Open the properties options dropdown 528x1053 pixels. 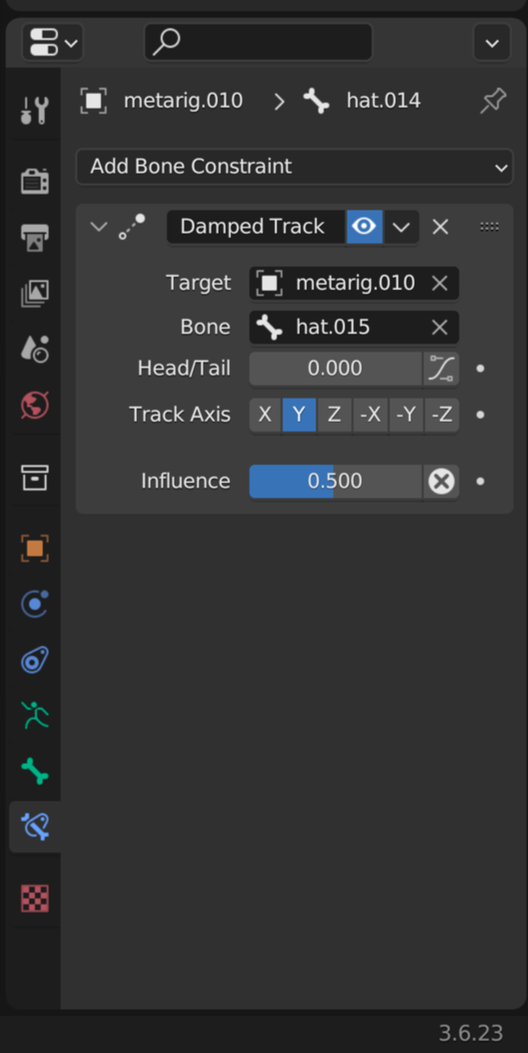[x=492, y=43]
